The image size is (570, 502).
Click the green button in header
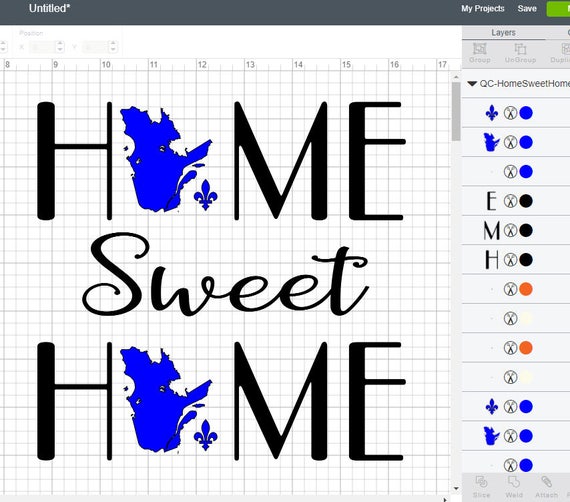(558, 9)
